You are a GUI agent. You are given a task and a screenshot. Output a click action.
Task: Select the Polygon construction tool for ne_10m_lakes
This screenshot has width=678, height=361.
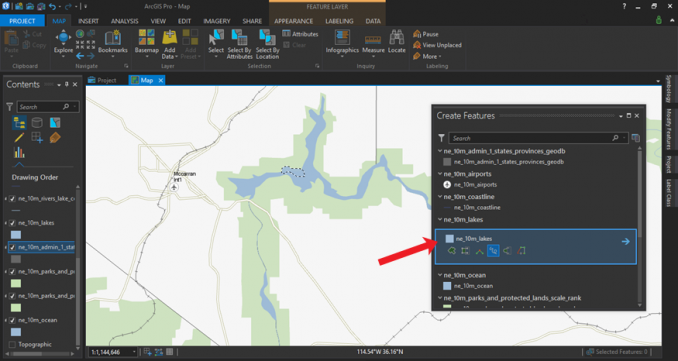coord(451,250)
